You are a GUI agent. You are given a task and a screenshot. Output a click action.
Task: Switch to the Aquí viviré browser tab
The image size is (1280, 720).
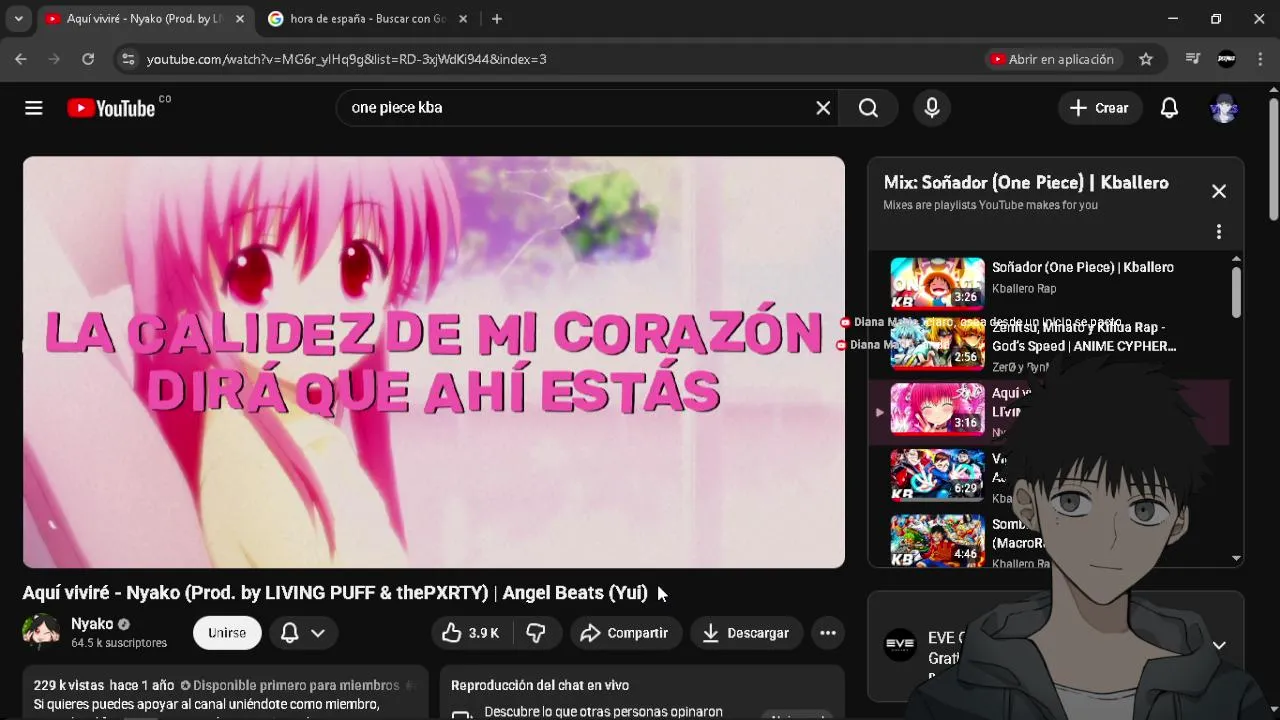point(145,19)
